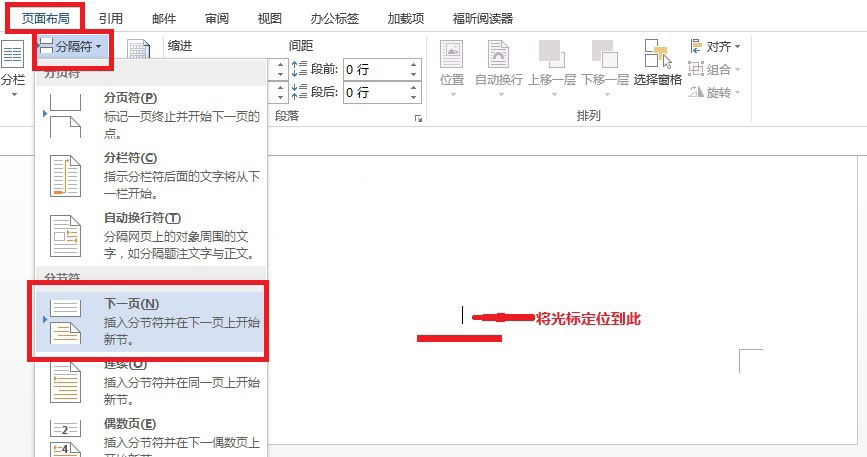Decrease right indent with down arrow
Image resolution: width=867 pixels, height=457 pixels.
(x=280, y=97)
